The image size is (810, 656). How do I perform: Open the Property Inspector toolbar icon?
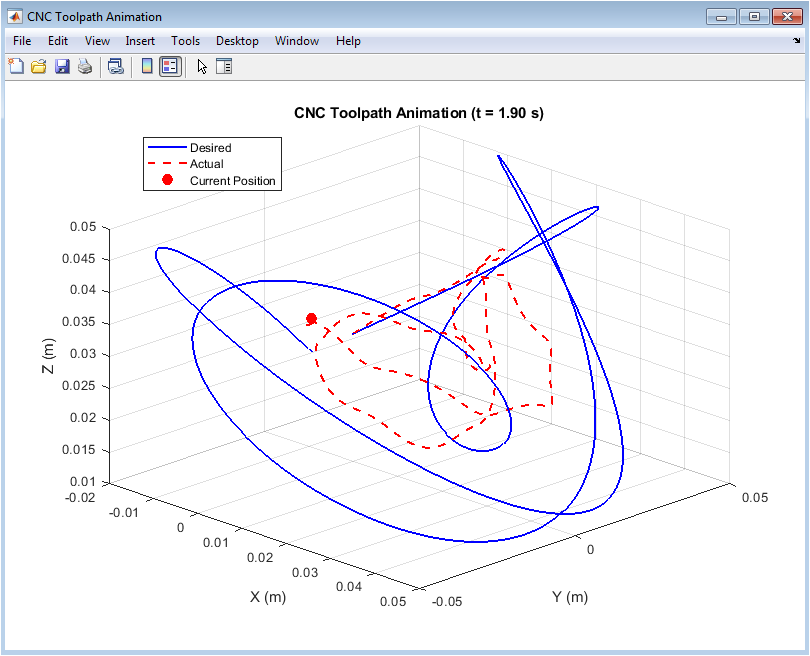pos(224,66)
